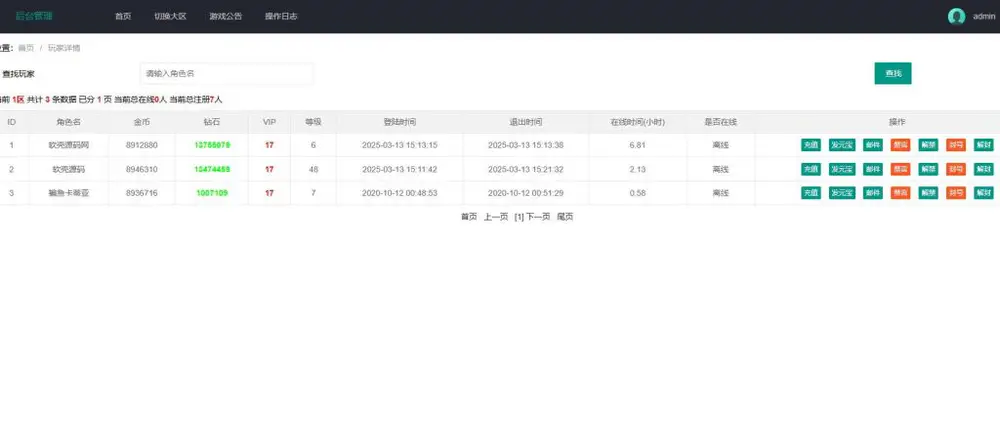Click online hours value 0.58
The width and height of the screenshot is (1000, 443).
point(637,193)
